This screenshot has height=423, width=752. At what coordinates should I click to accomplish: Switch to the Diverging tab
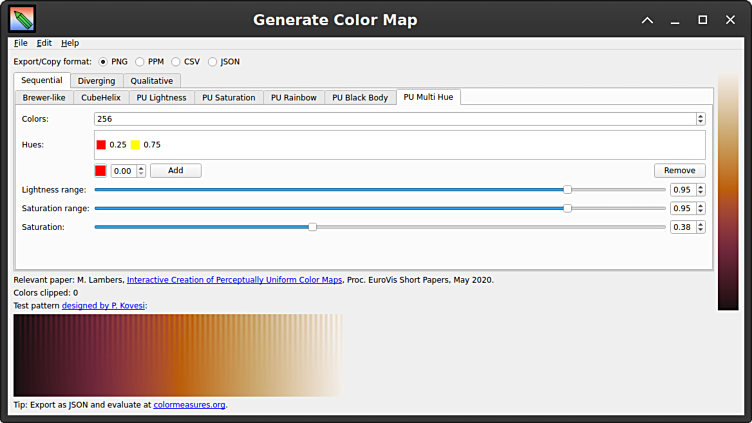coord(97,81)
